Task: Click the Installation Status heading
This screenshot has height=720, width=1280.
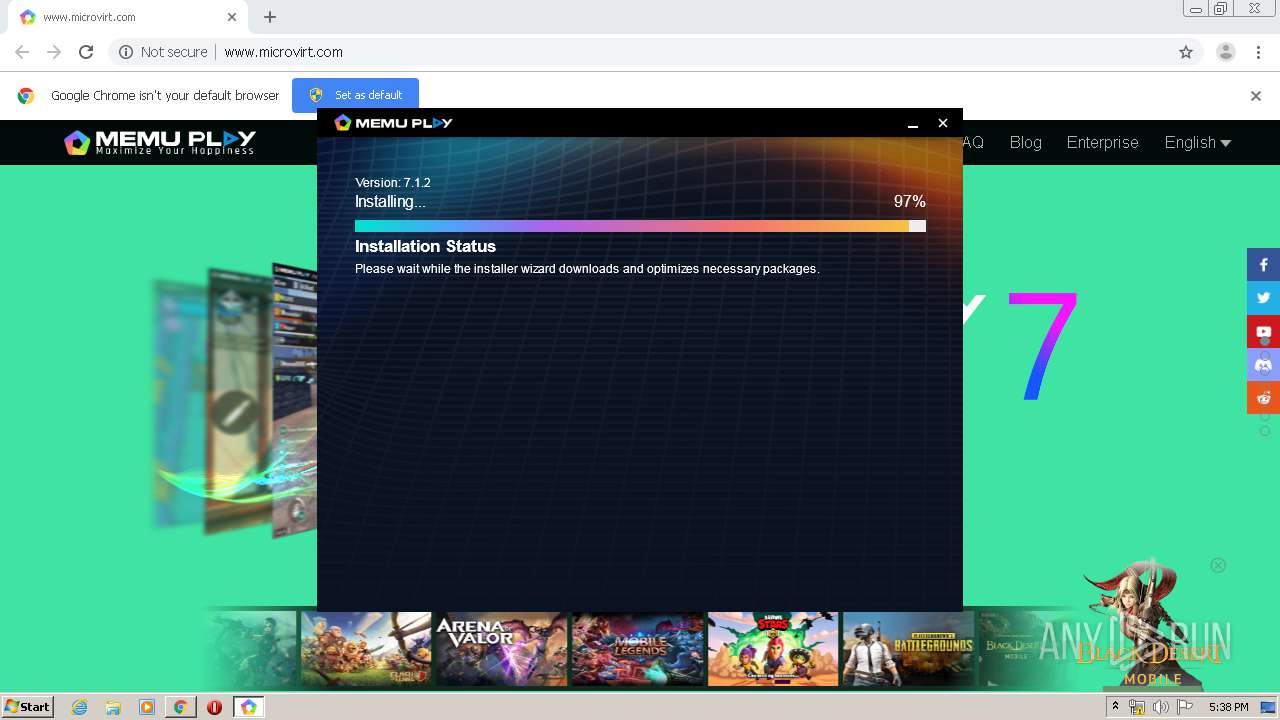Action: click(x=425, y=246)
